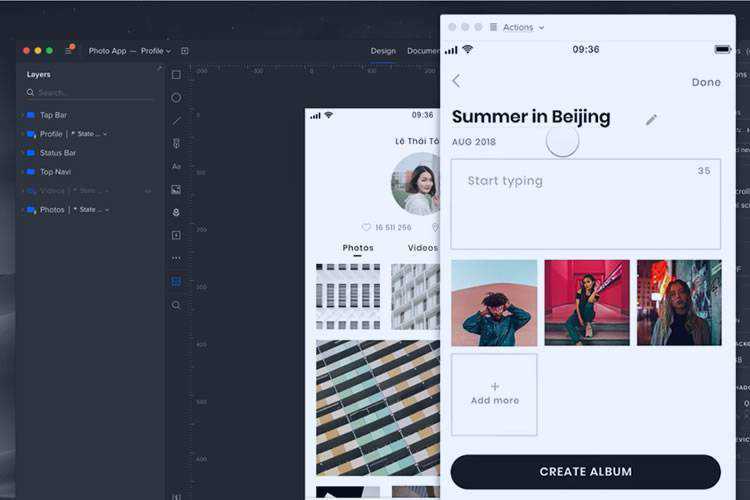Click the pencil edit icon beside album title
Viewport: 750px width, 500px height.
(x=651, y=120)
